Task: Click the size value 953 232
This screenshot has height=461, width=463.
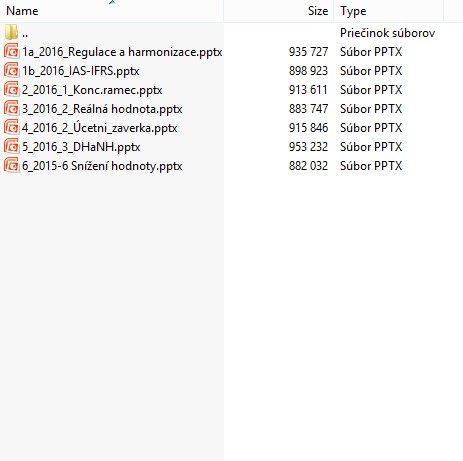Action: pyautogui.click(x=308, y=147)
